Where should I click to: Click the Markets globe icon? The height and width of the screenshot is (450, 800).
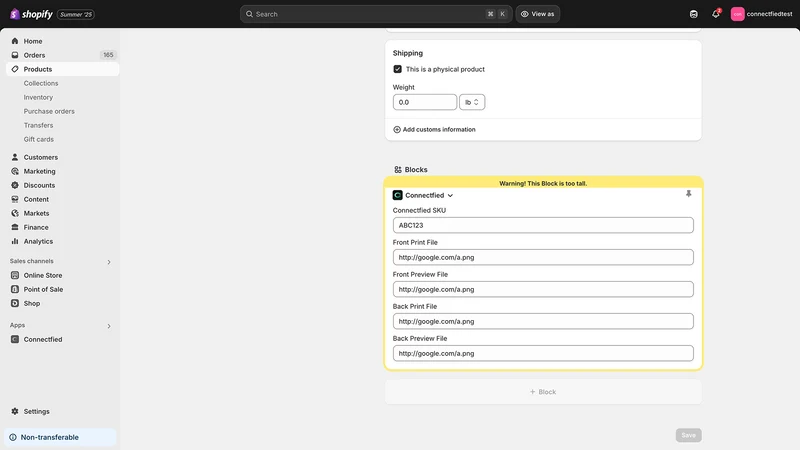click(15, 213)
